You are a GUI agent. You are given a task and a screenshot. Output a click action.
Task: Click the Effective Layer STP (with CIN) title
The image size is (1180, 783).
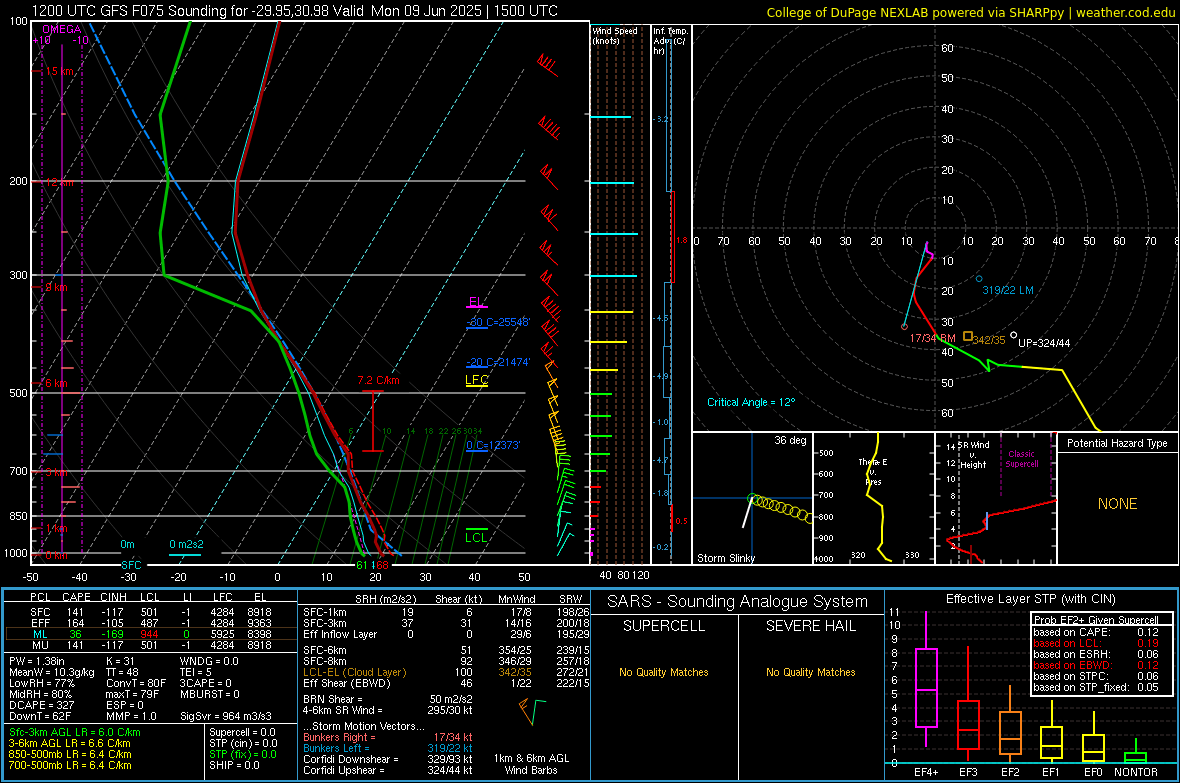coord(1030,599)
